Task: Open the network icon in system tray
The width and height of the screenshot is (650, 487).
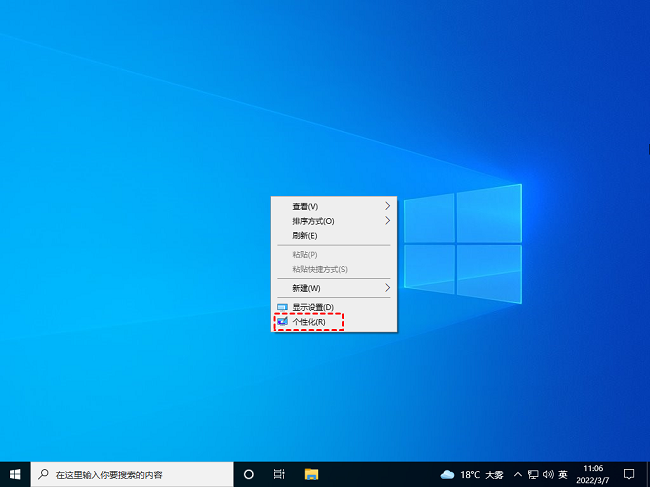Action: click(x=533, y=473)
